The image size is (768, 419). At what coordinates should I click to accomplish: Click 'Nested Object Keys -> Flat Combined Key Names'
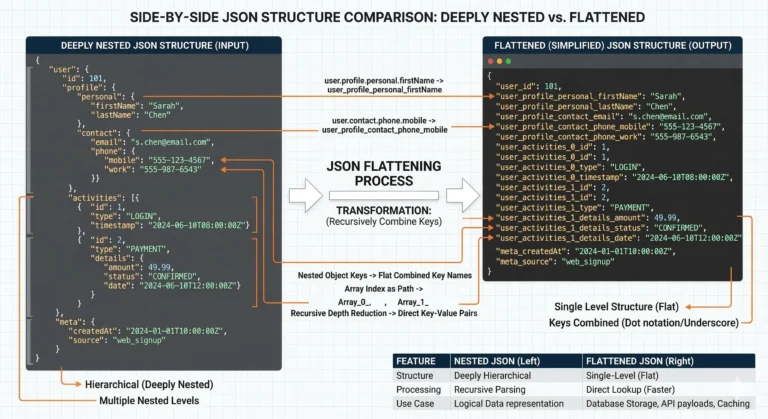coord(384,275)
